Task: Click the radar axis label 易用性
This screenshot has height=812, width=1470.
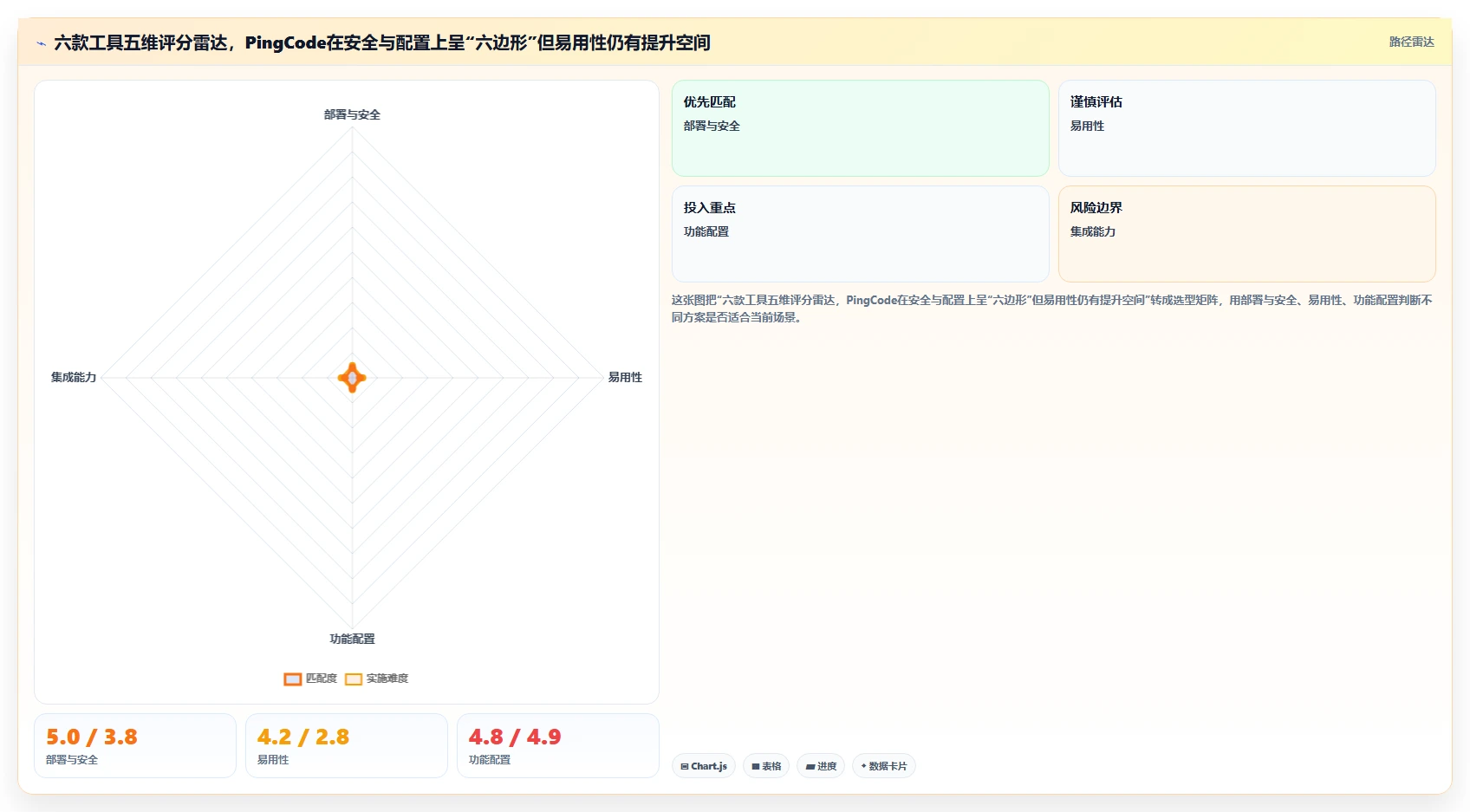Action: point(625,377)
